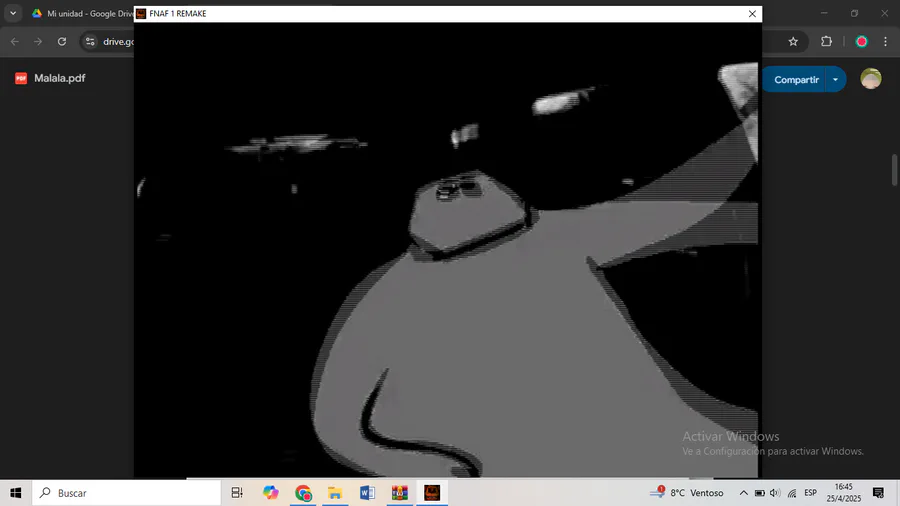
Task: Switch to Google Chrome on taskbar
Action: pyautogui.click(x=303, y=493)
